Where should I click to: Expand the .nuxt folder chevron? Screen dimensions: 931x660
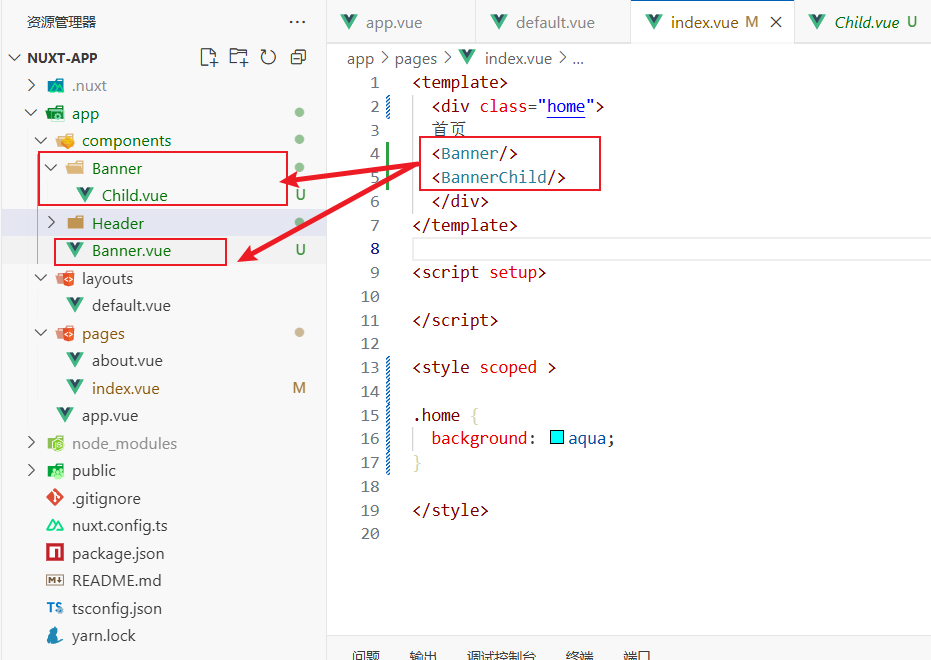[31, 85]
